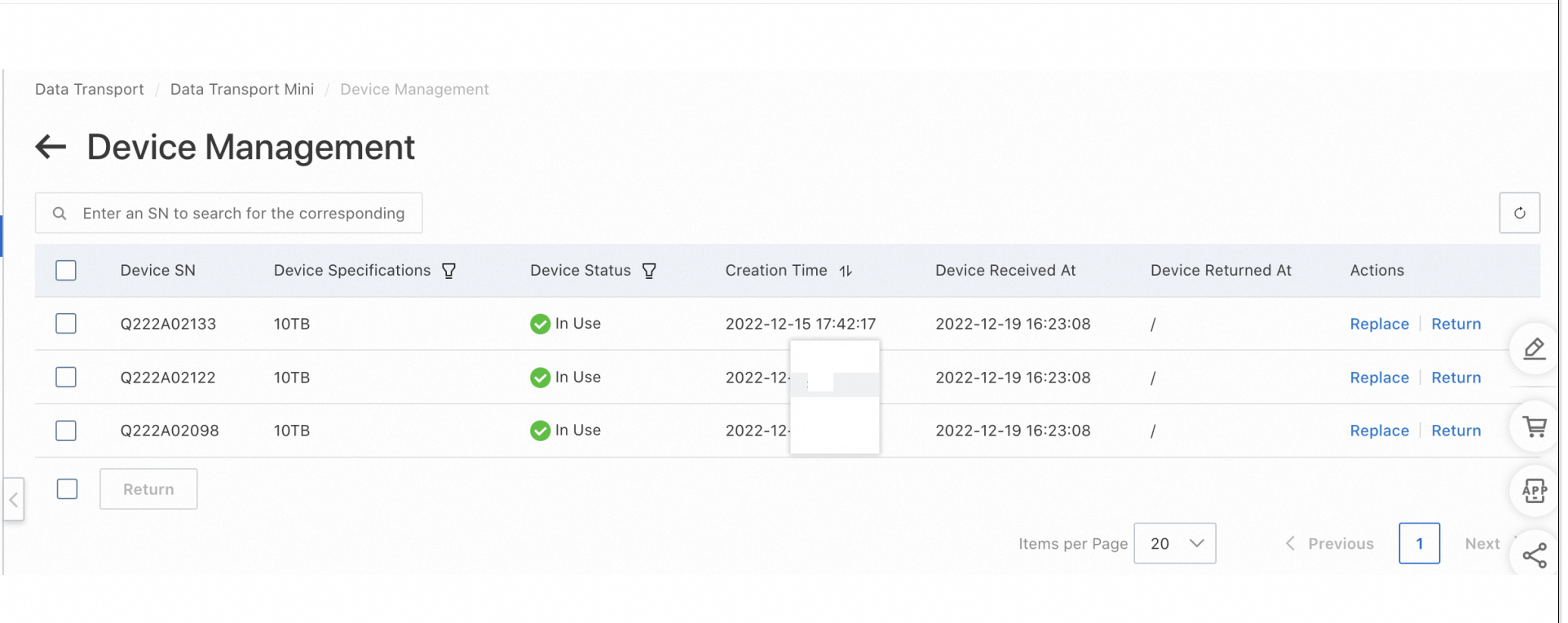Click Return for device Q222A02098

[x=1456, y=431]
